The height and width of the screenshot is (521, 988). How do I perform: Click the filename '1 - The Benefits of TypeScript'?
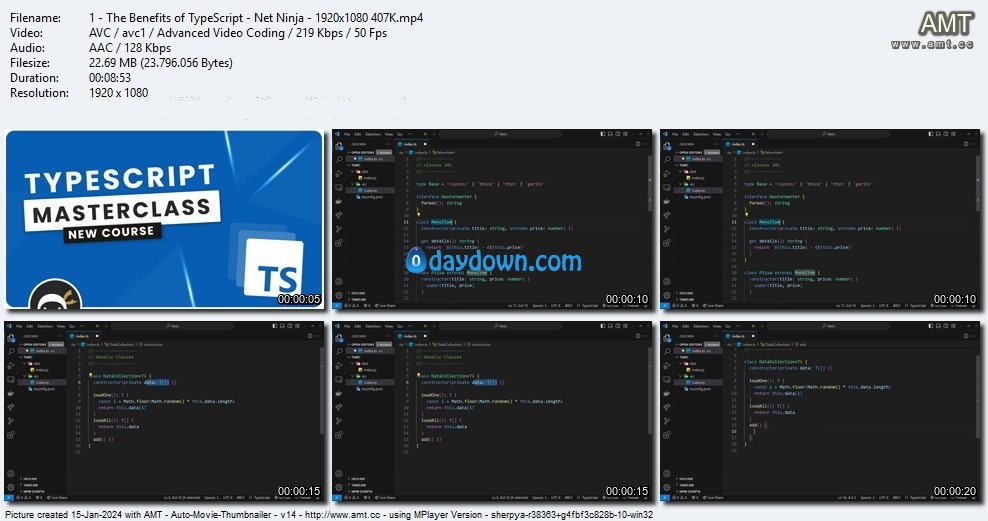[168, 18]
